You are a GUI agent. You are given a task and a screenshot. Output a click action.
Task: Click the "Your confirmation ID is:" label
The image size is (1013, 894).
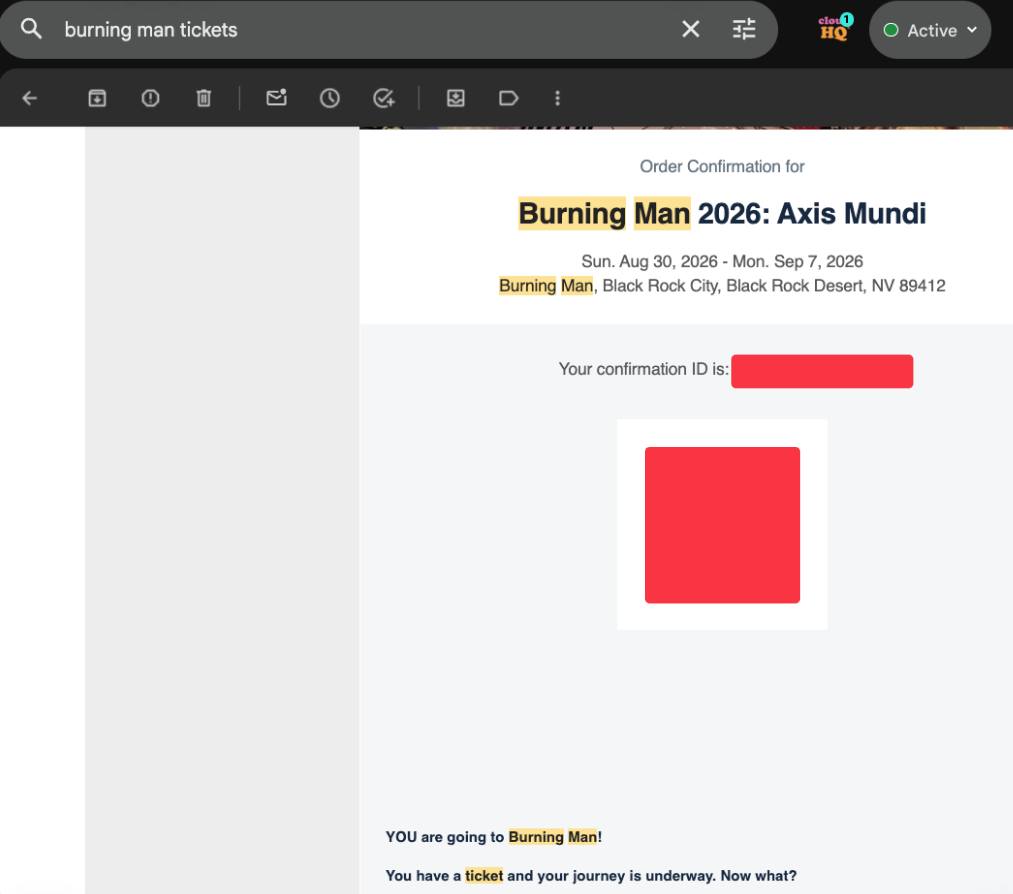[643, 369]
